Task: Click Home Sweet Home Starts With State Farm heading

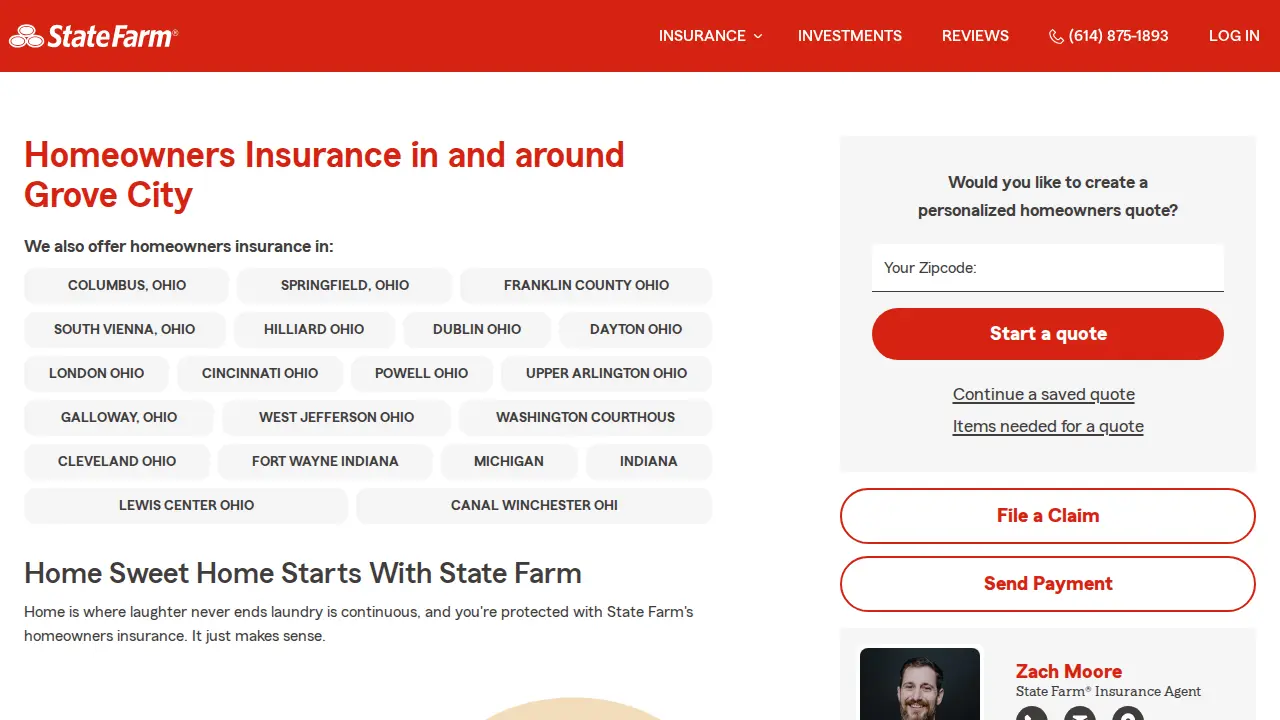Action: click(x=303, y=573)
